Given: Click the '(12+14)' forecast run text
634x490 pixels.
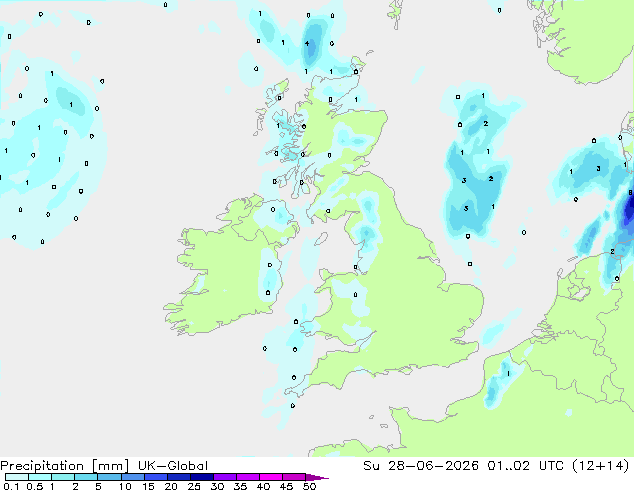Looking at the screenshot, I should (600, 466).
